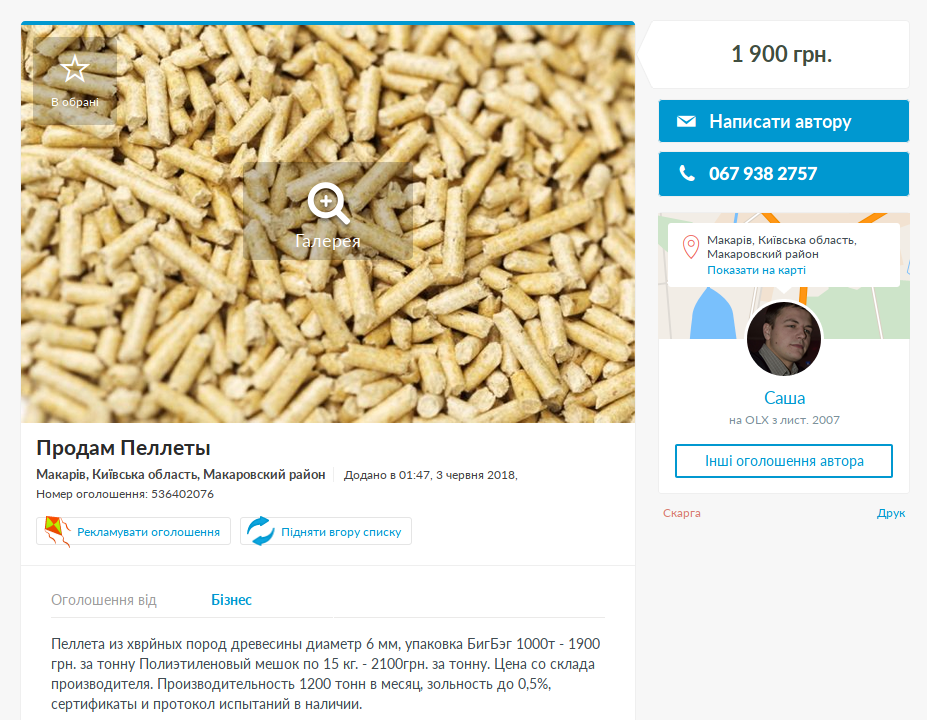The height and width of the screenshot is (720, 927).
Task: Print the listing via Друк link
Action: (x=891, y=513)
